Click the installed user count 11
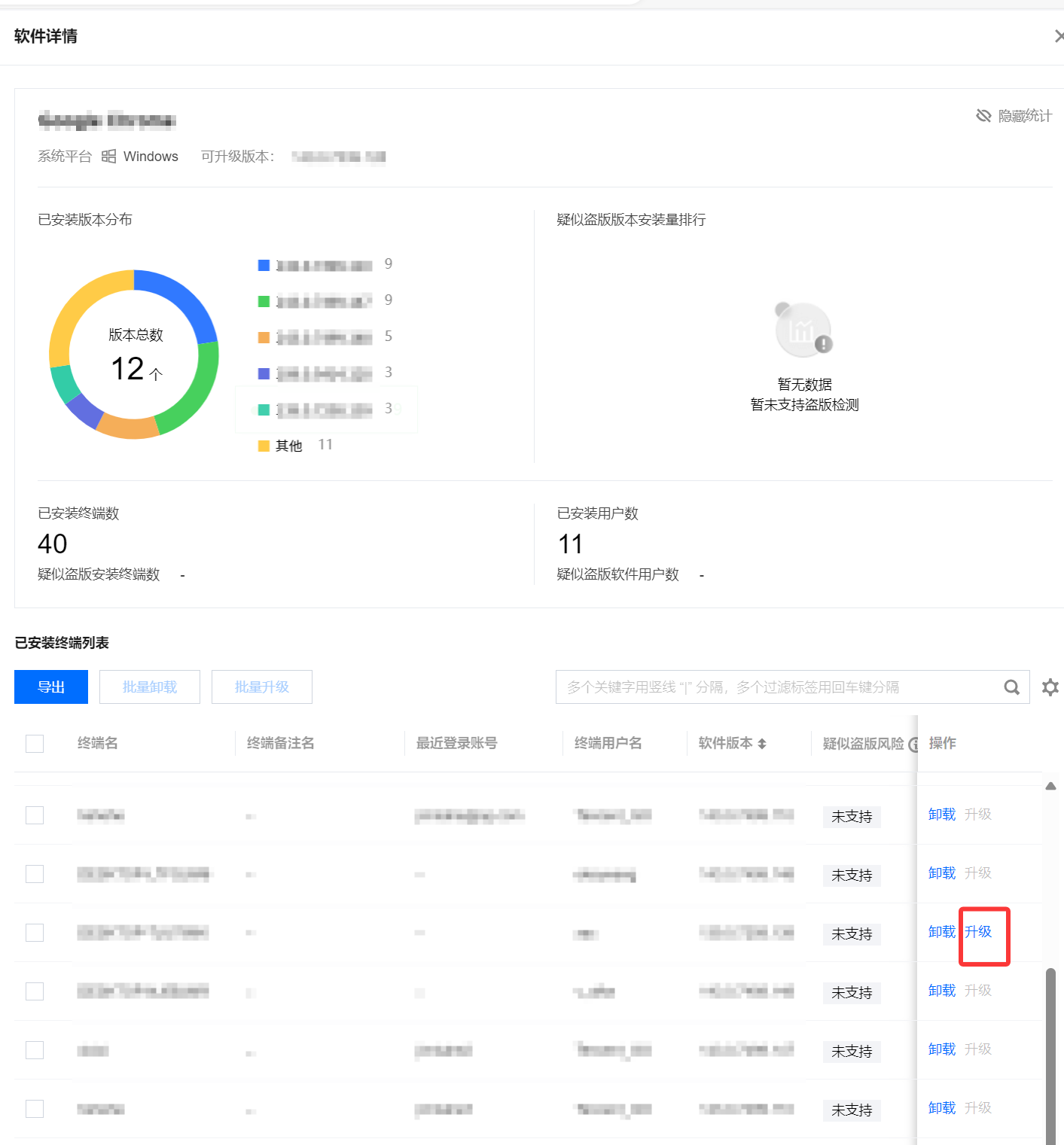This screenshot has width=1064, height=1145. pos(570,544)
